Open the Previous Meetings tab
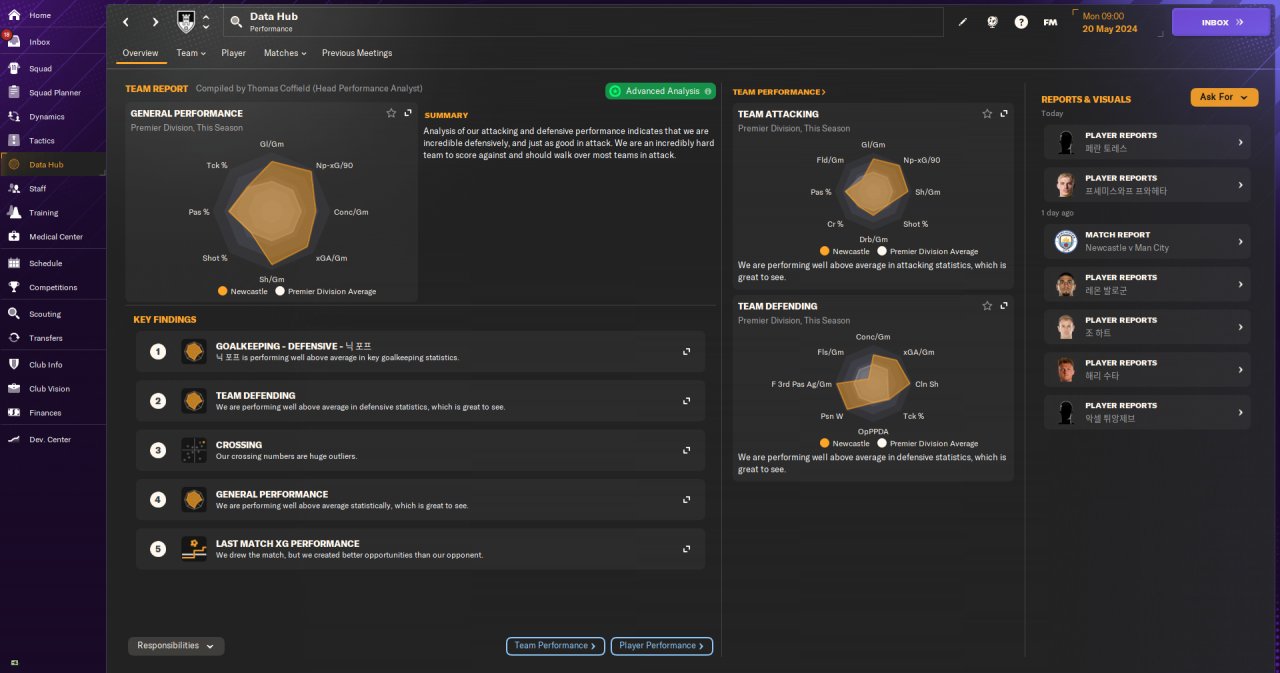The width and height of the screenshot is (1280, 673). (x=357, y=53)
